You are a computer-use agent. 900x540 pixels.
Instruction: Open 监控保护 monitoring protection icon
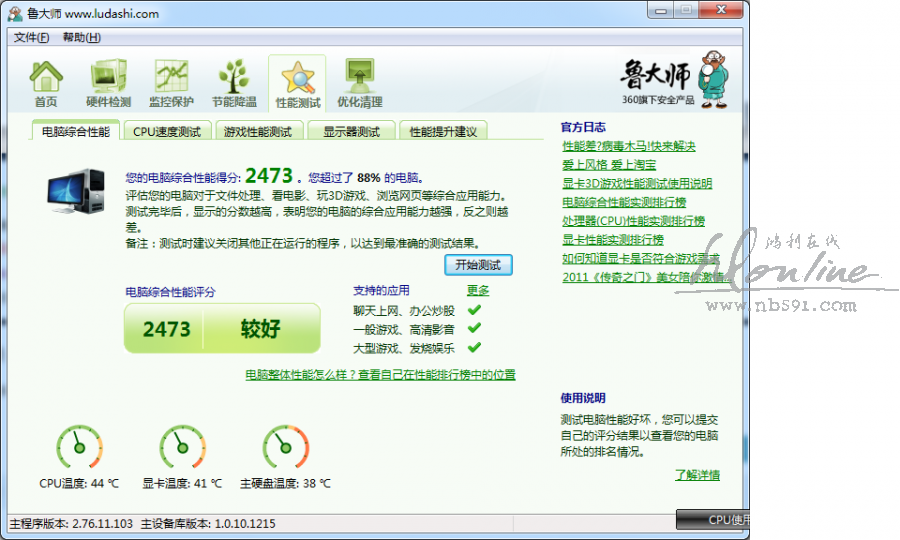click(171, 82)
